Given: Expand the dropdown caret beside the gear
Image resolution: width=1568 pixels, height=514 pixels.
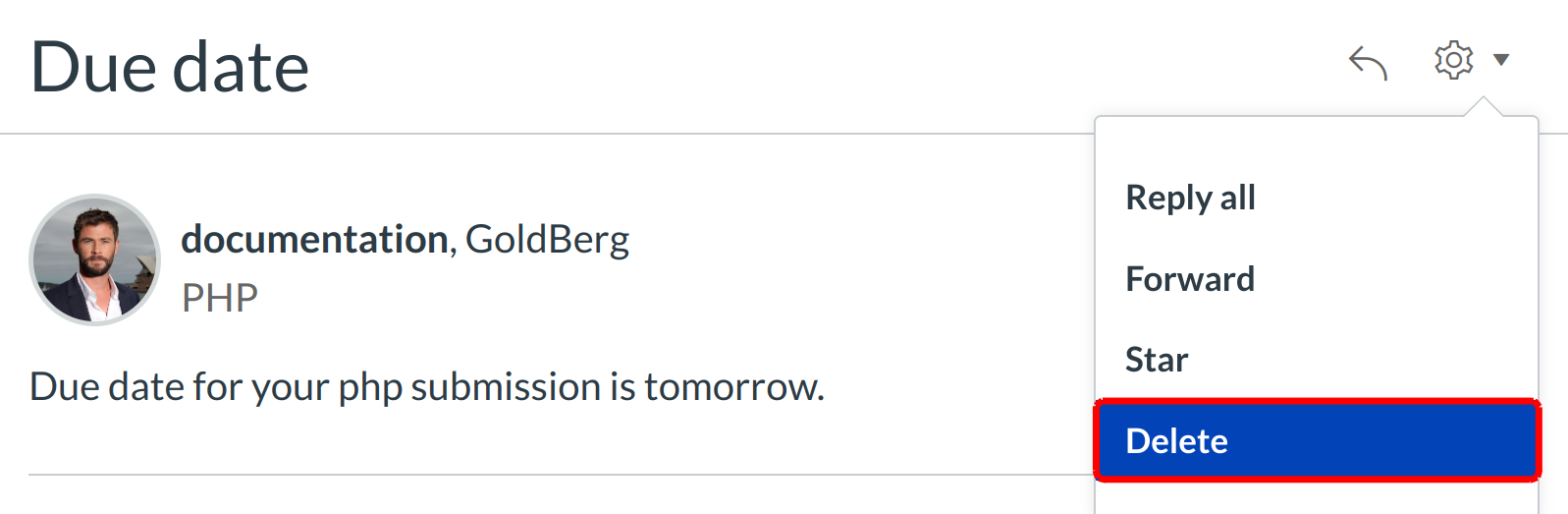Looking at the screenshot, I should (x=1500, y=60).
